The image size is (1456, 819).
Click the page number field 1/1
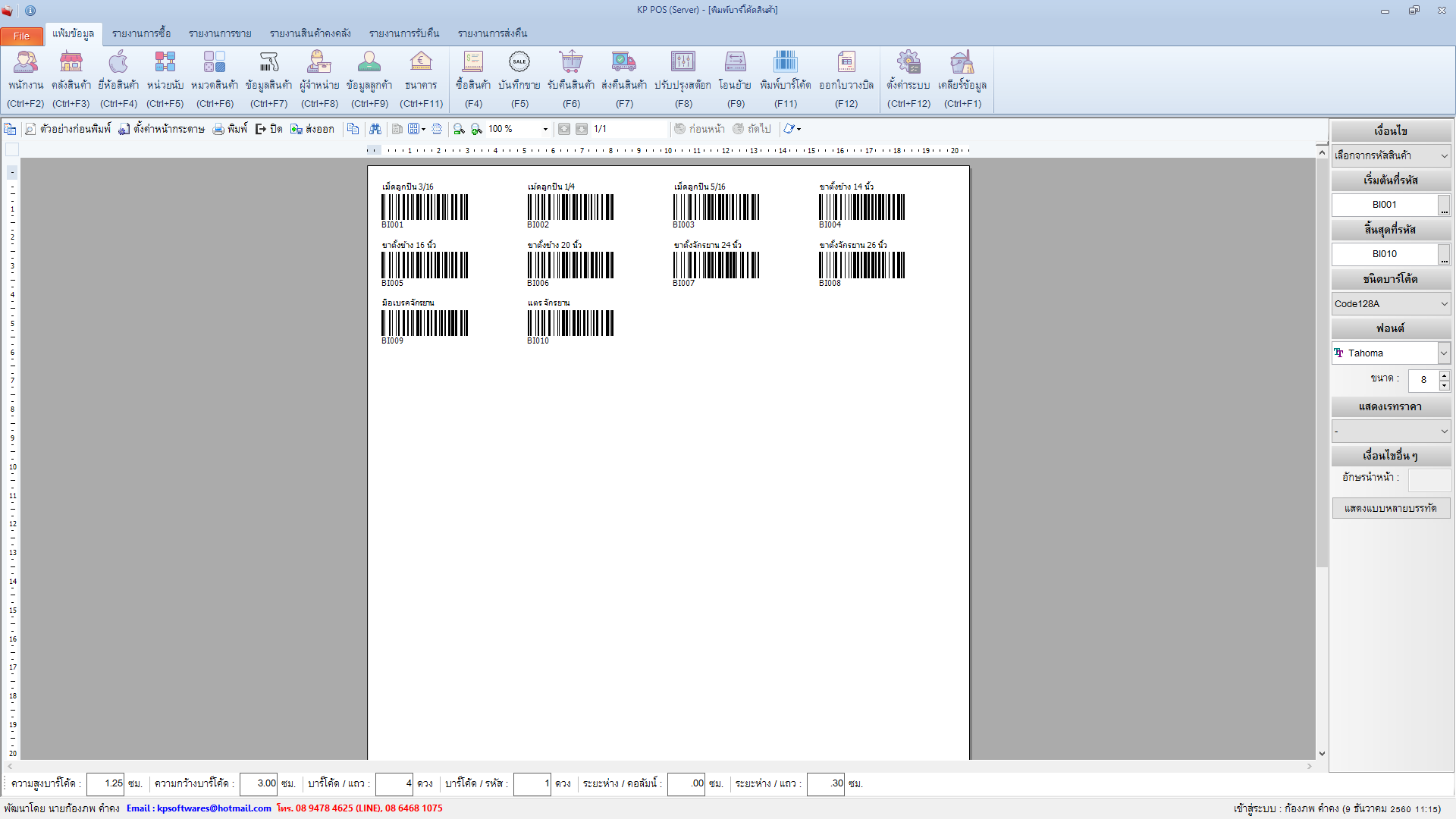[629, 129]
